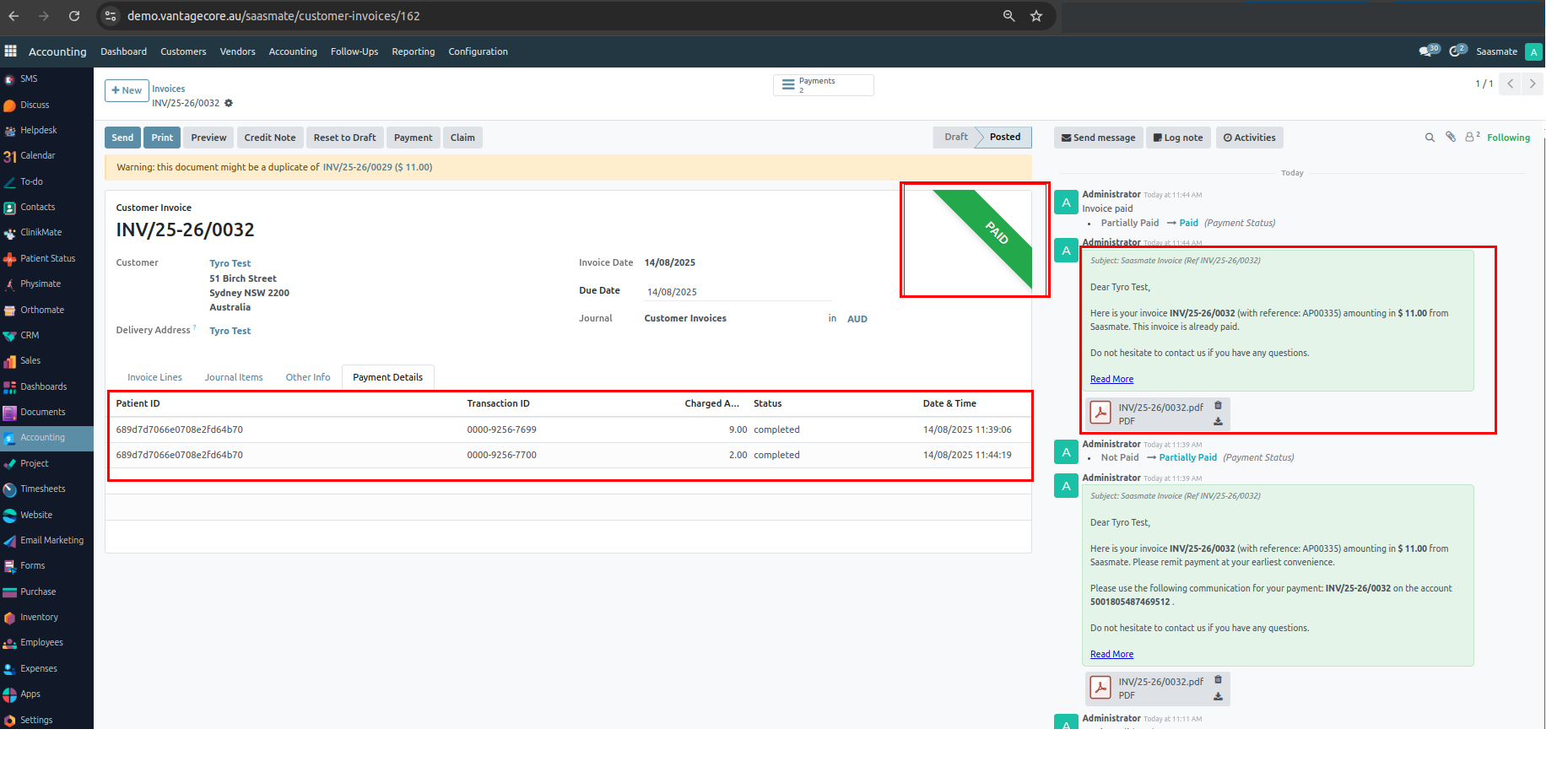Image resolution: width=1568 pixels, height=767 pixels.
Task: Select the Draft status stage
Action: [955, 138]
